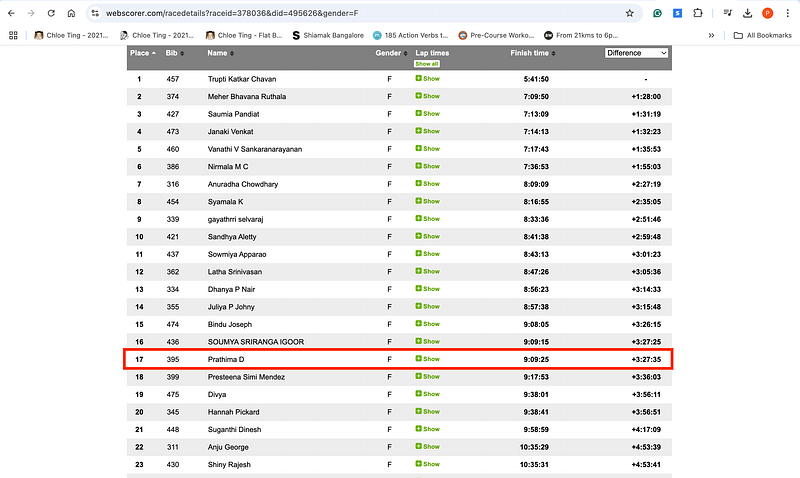
Task: Open the orange profile avatar
Action: 767,13
